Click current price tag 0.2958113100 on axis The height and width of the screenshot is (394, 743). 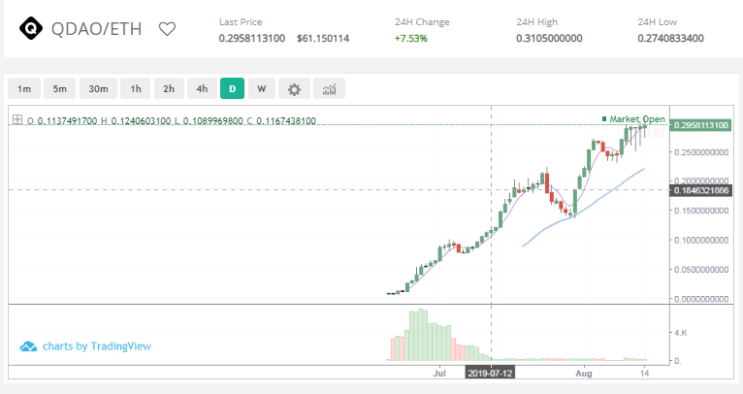701,125
